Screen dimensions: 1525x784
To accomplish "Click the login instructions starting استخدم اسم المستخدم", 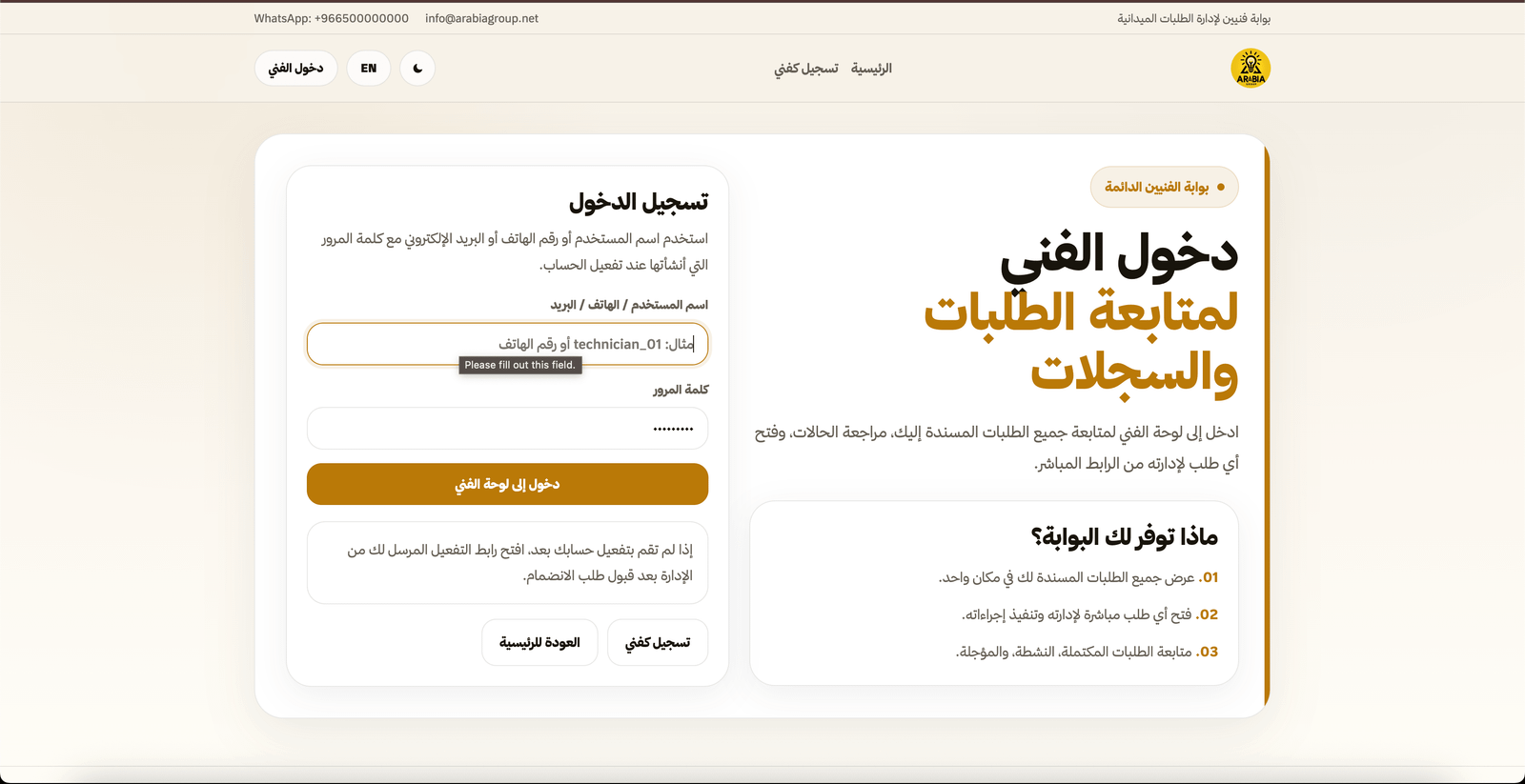I will (x=515, y=251).
